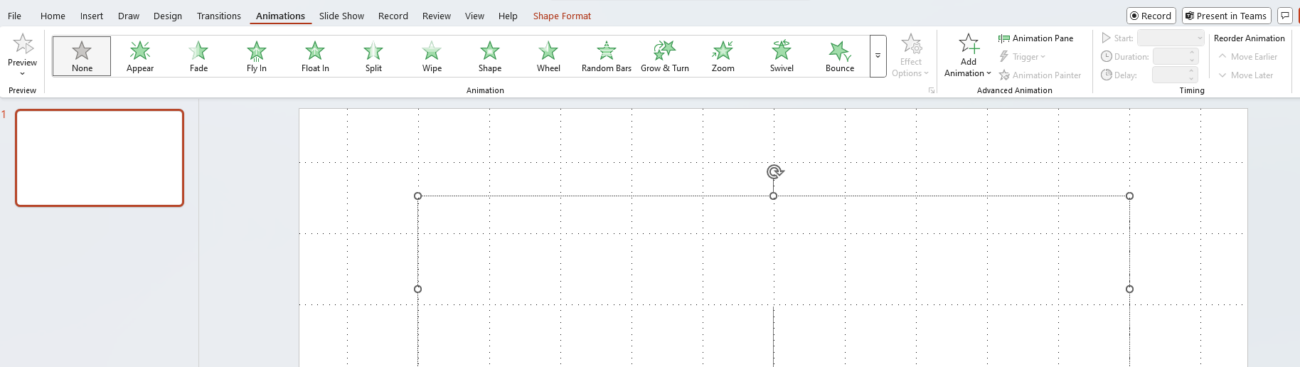Apply the Shape animation
The height and width of the screenshot is (367, 1300).
[x=490, y=57]
